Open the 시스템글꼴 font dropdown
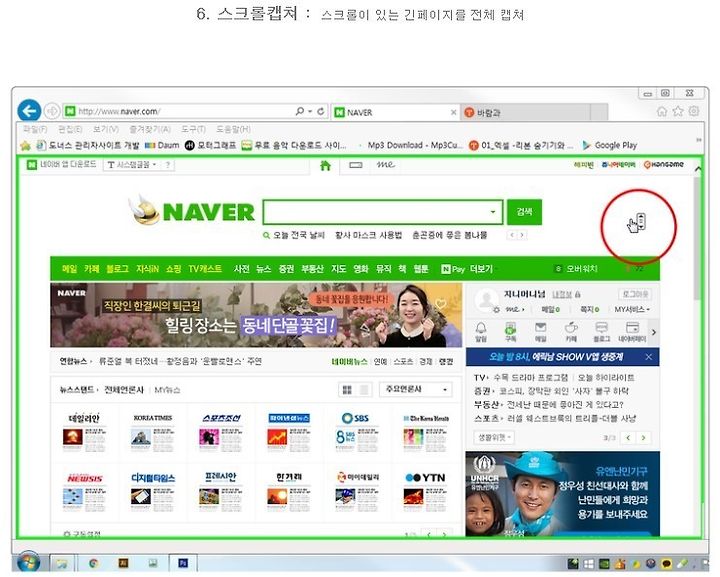The width and height of the screenshot is (720, 577). coord(132,164)
